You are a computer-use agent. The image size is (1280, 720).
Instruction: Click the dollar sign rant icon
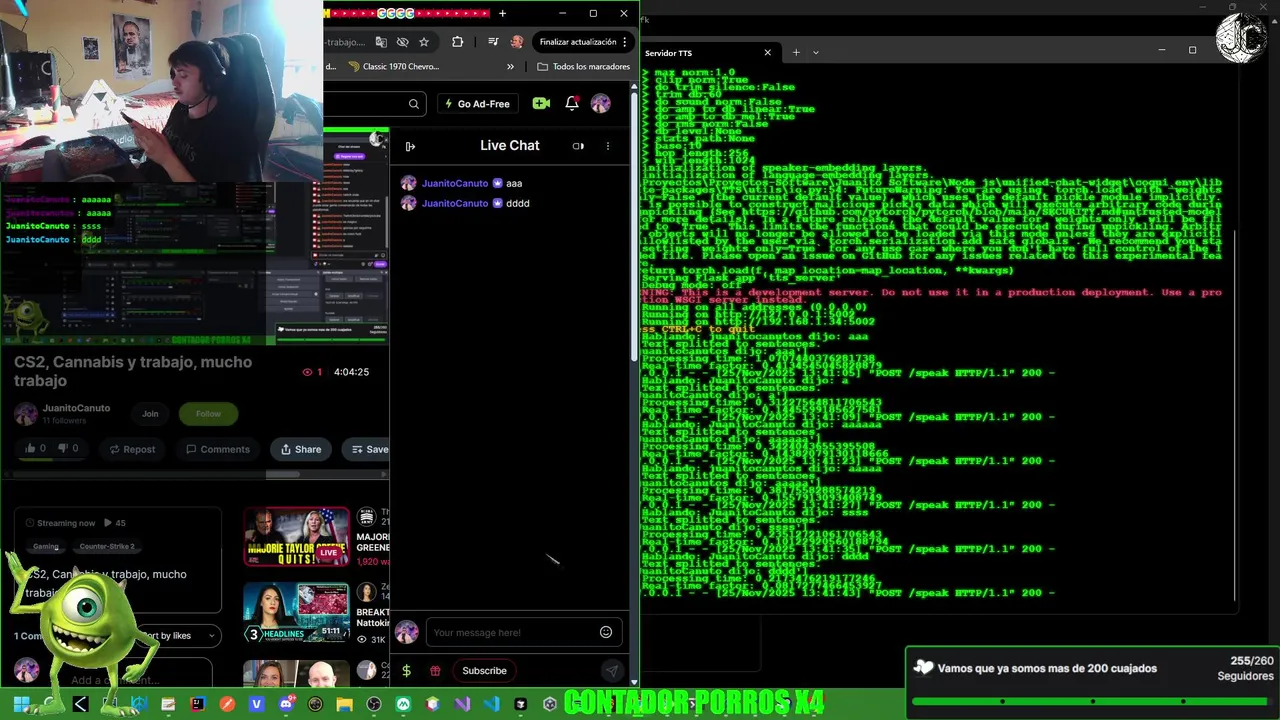tap(406, 671)
